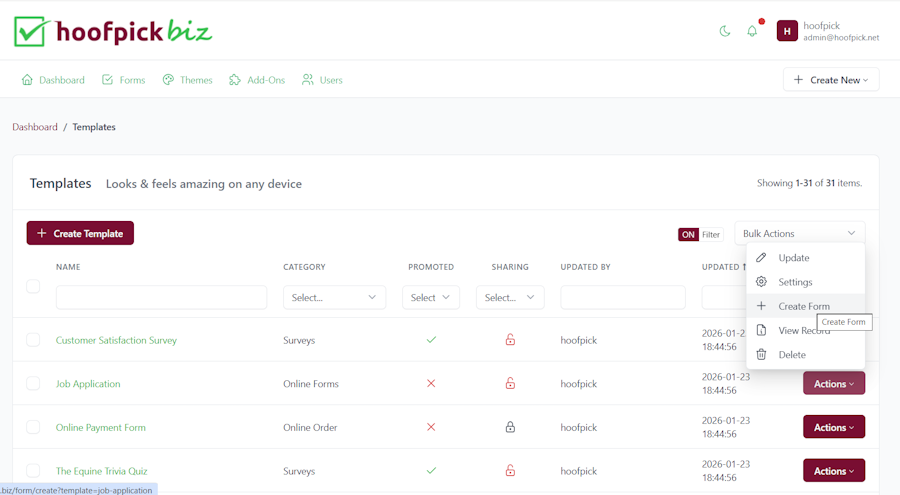
Task: Click the Settings gear icon in menu
Action: coord(761,281)
